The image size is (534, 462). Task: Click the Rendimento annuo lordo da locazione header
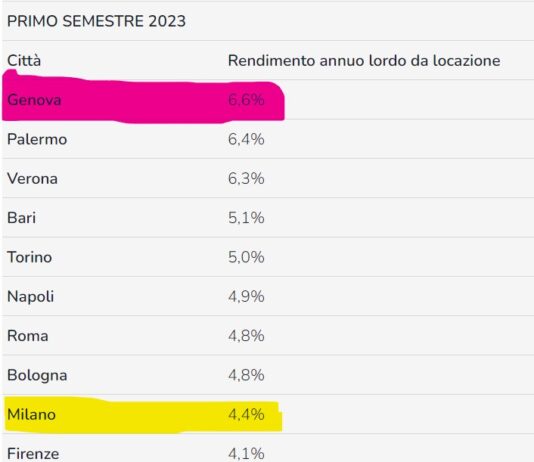(x=364, y=61)
